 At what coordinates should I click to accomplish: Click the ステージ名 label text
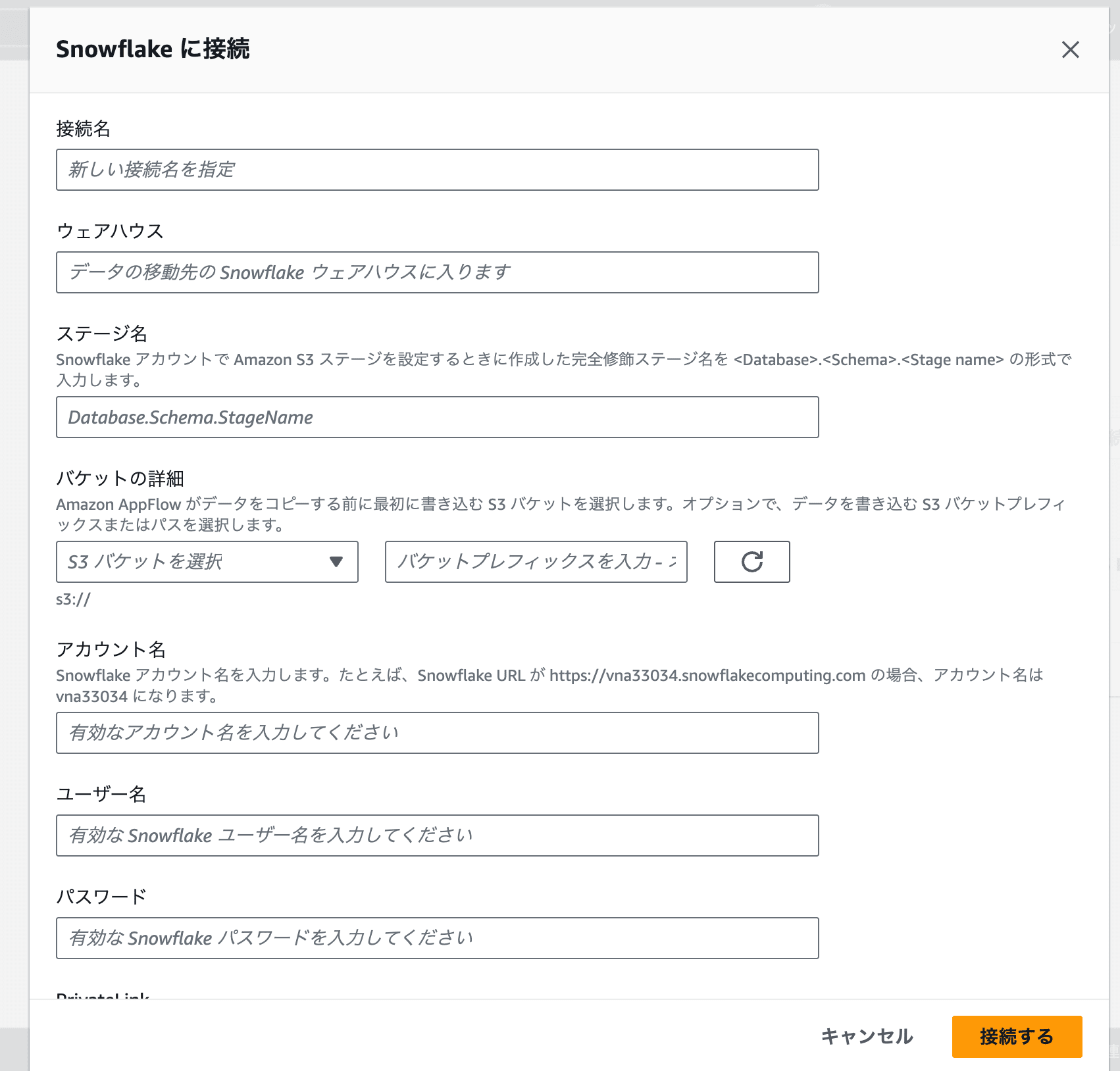(x=102, y=334)
